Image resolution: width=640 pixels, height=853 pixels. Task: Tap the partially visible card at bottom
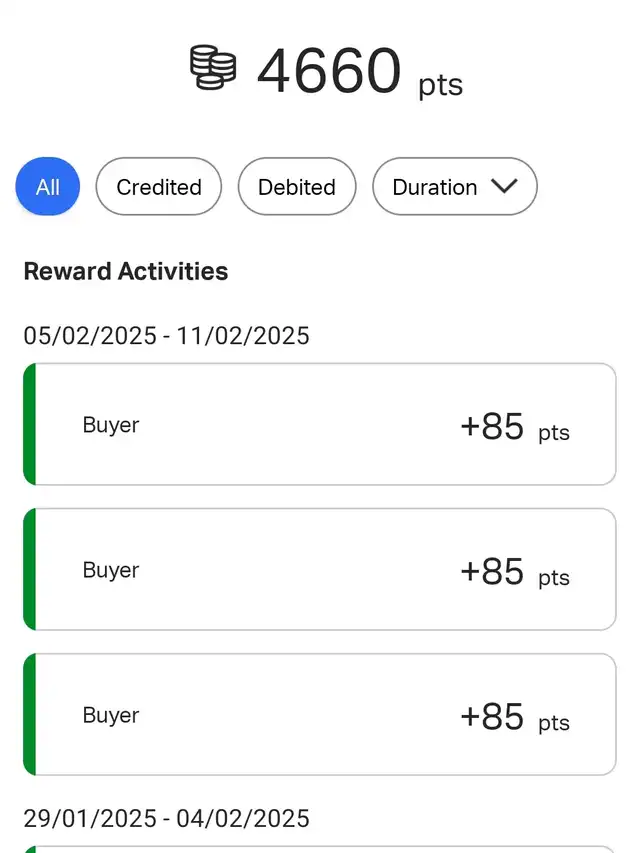pos(319,849)
